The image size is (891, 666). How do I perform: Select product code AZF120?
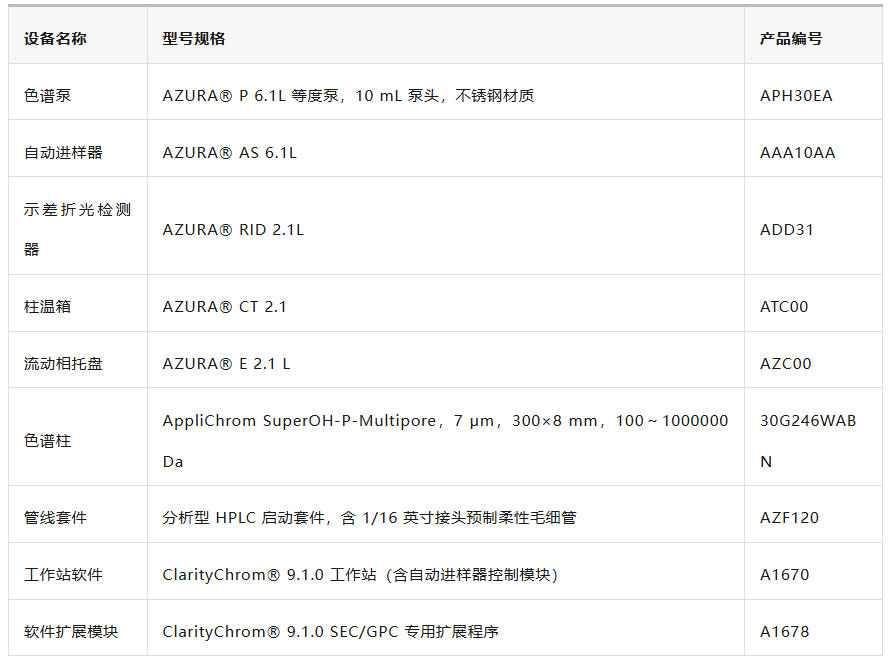coord(813,514)
